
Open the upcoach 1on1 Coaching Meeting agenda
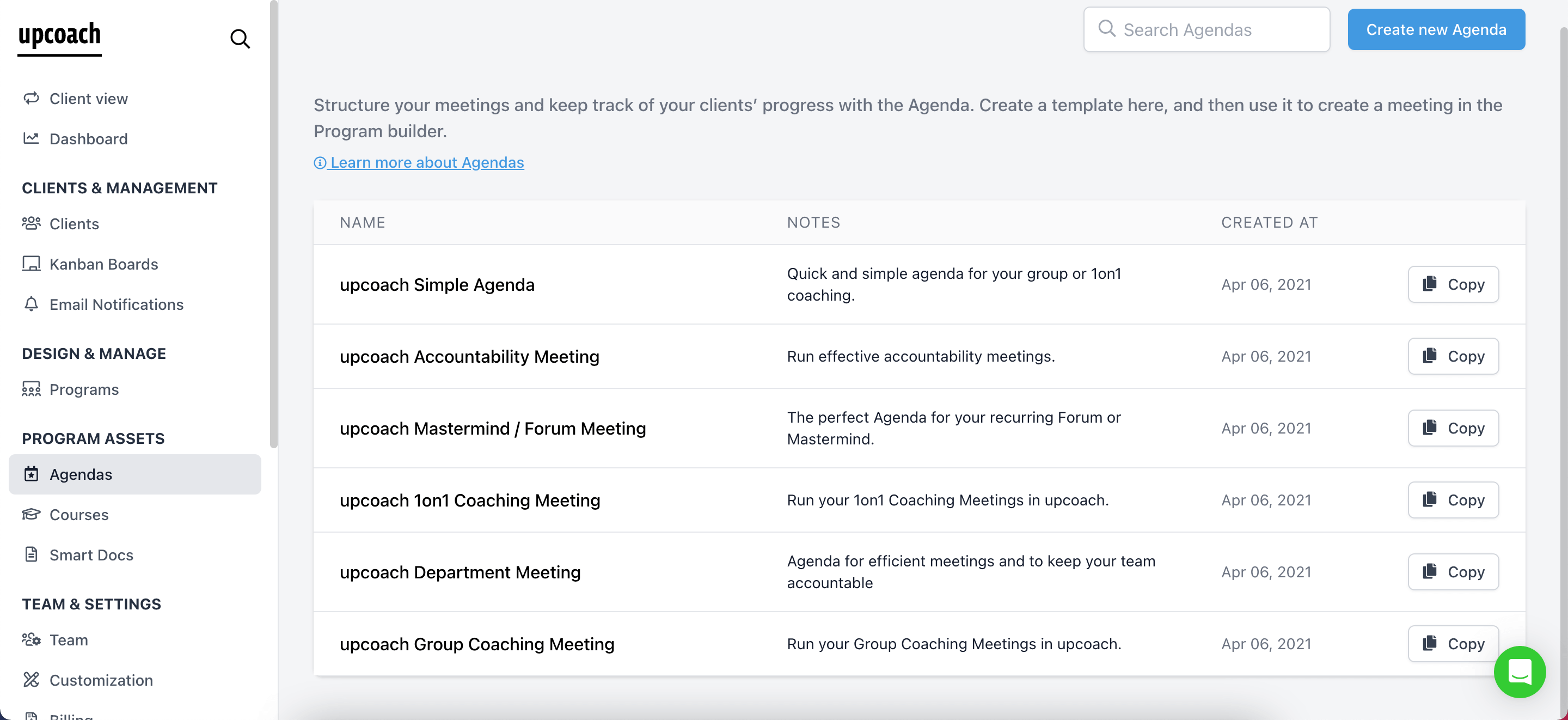coord(469,500)
